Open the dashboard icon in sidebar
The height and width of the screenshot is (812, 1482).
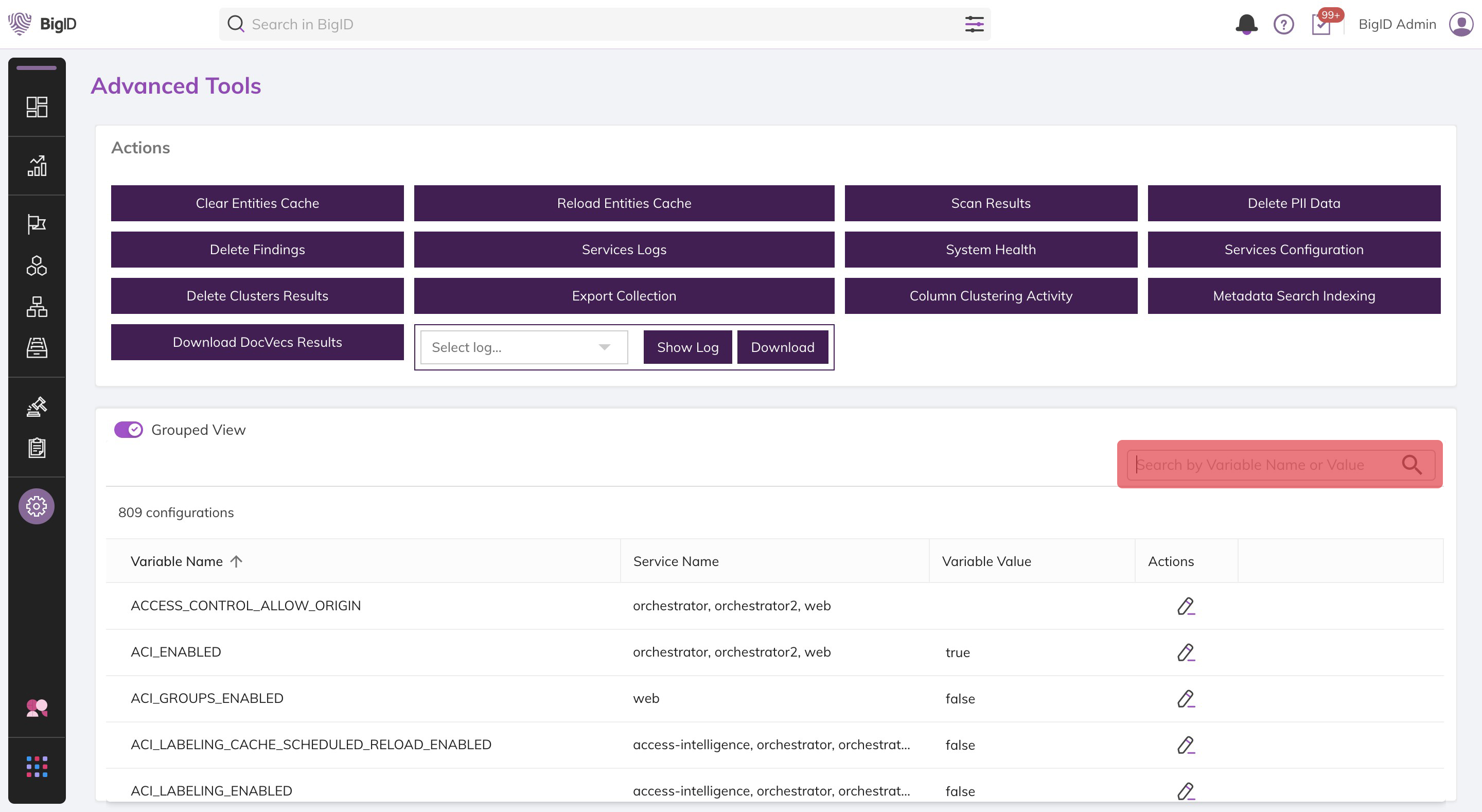point(37,107)
